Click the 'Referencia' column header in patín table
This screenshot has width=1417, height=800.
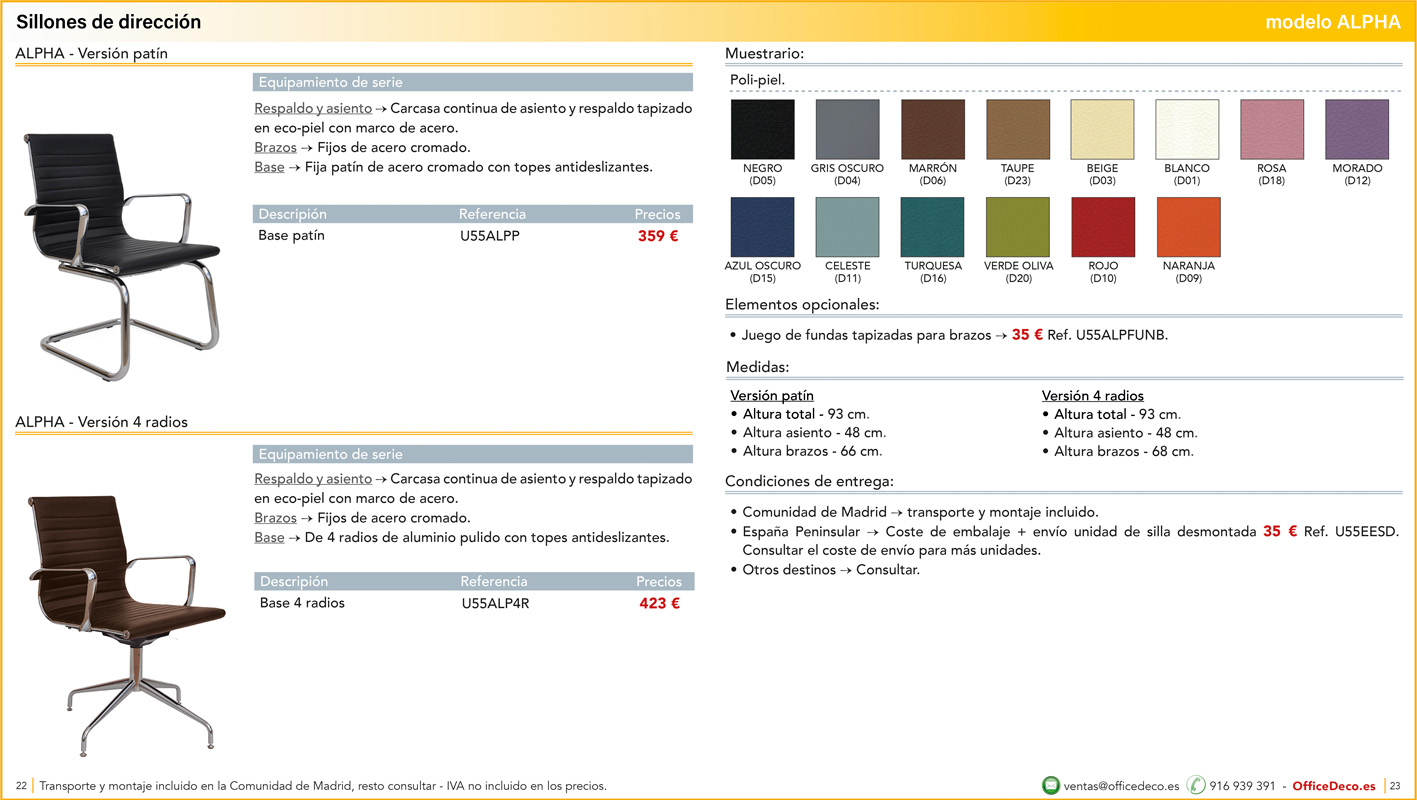point(492,214)
